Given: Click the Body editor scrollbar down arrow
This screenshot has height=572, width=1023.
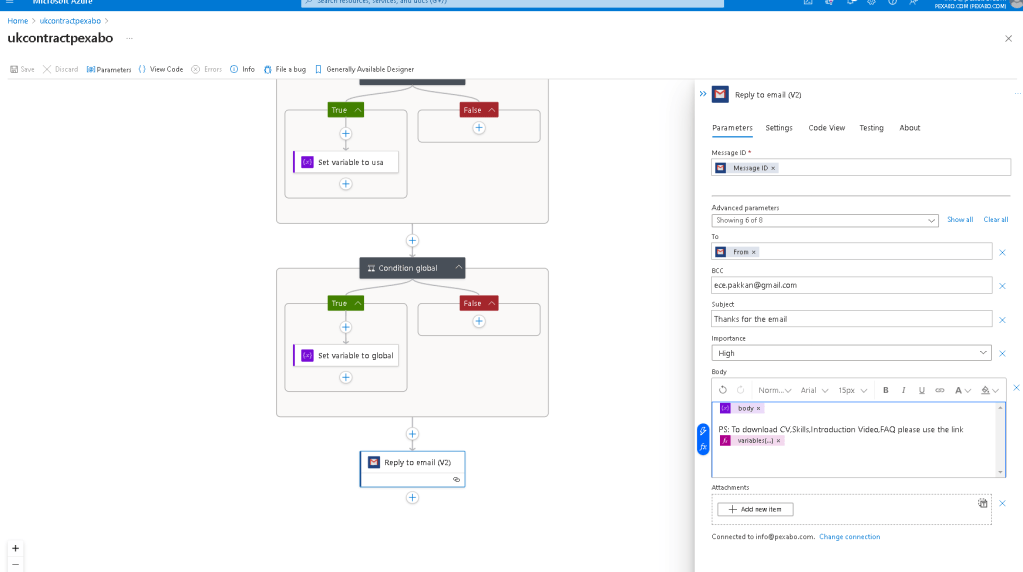Looking at the screenshot, I should tap(1000, 472).
